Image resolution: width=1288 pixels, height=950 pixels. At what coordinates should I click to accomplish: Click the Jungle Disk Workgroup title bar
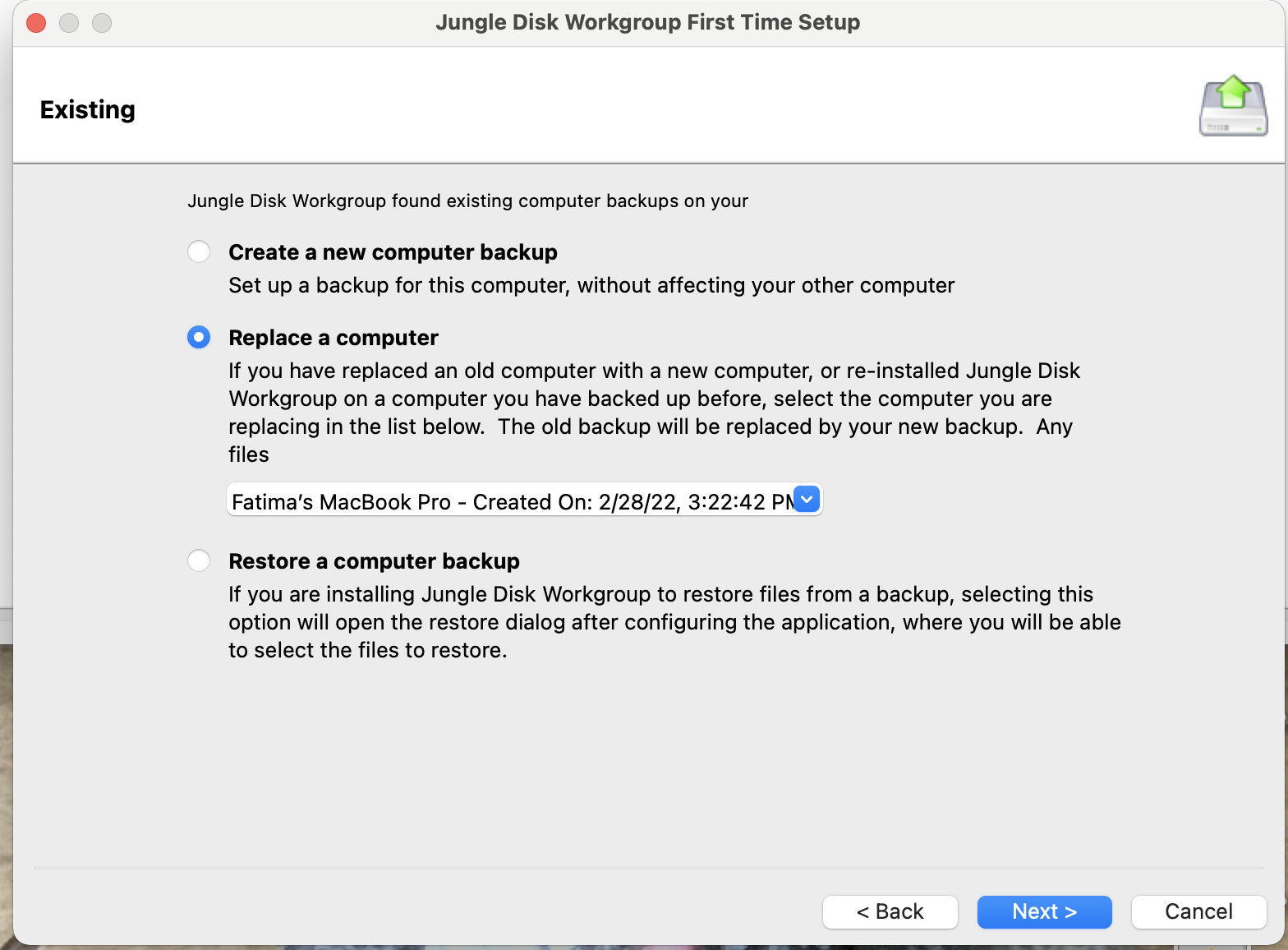[x=647, y=22]
